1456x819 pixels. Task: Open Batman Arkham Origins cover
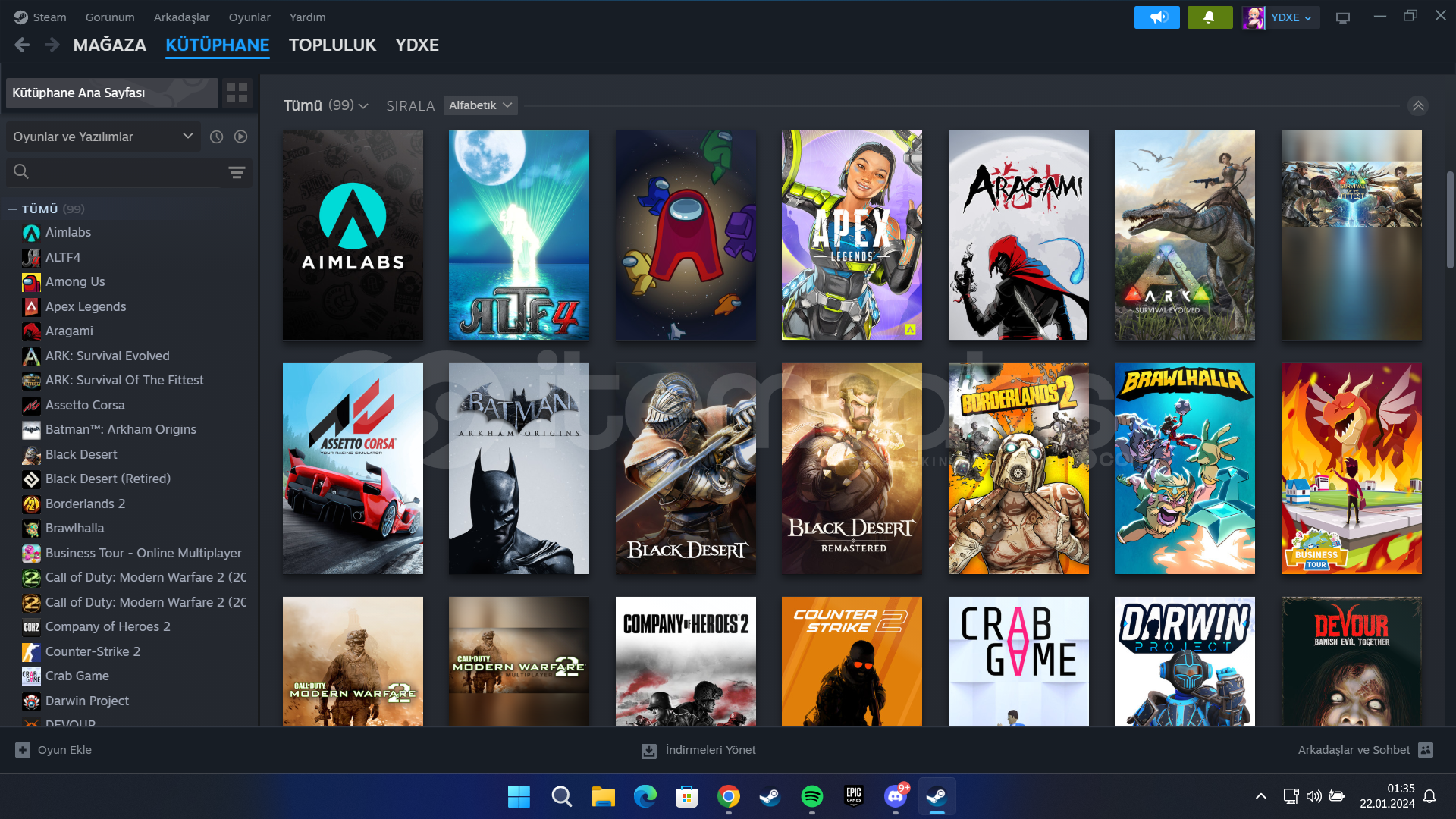519,469
